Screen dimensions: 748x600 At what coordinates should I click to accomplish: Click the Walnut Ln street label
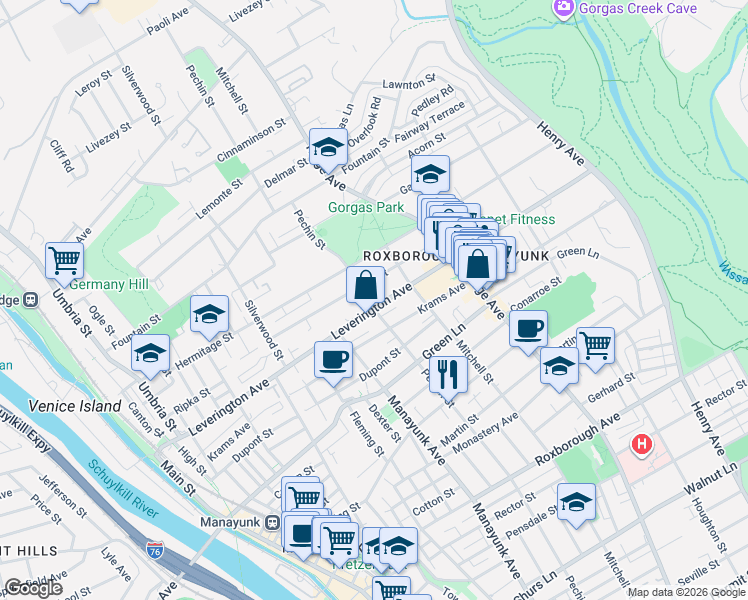[x=710, y=478]
